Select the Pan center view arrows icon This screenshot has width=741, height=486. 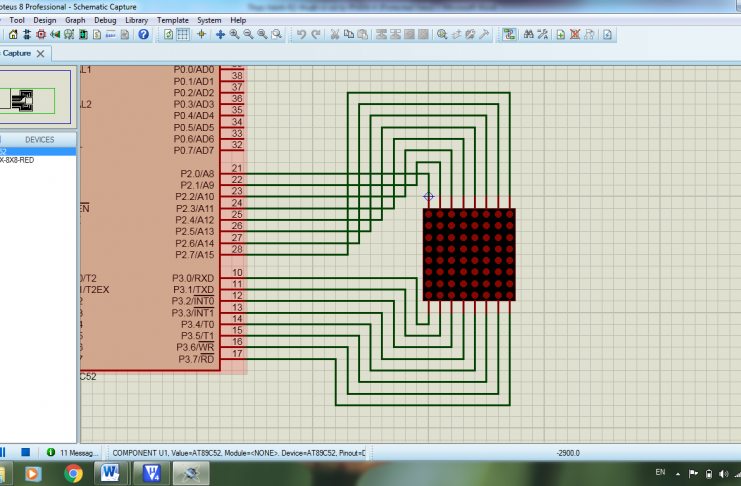(220, 35)
